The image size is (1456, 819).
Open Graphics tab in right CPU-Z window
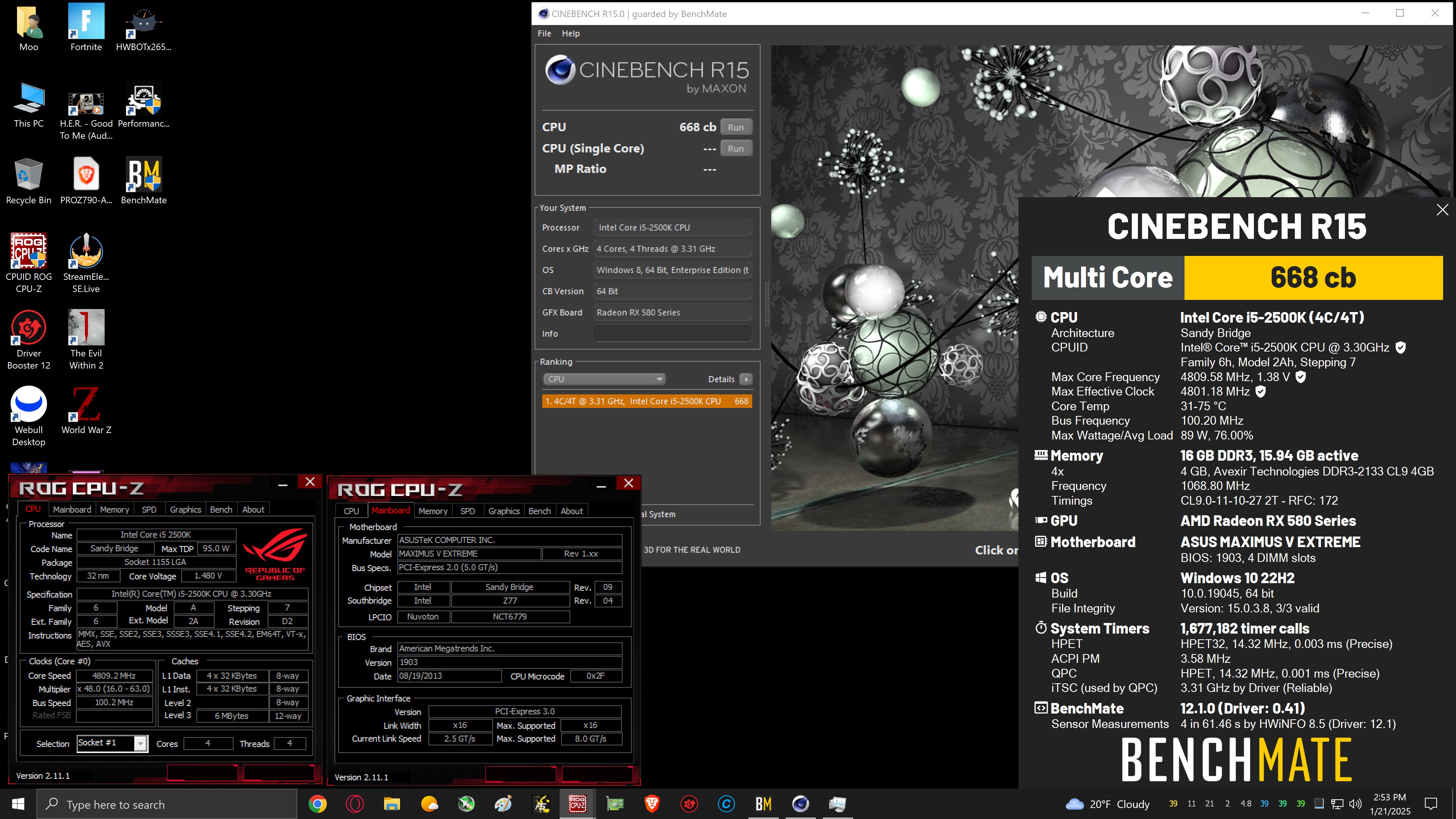pos(504,511)
